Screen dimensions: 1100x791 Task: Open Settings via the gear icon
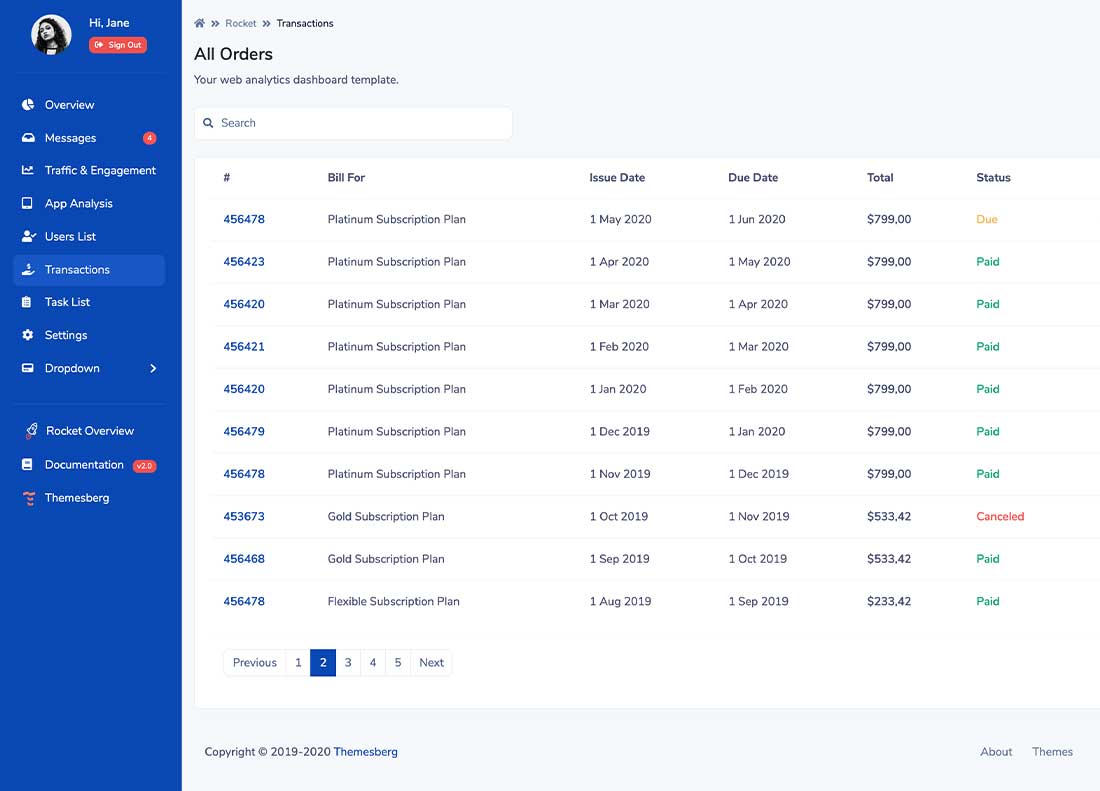point(26,335)
